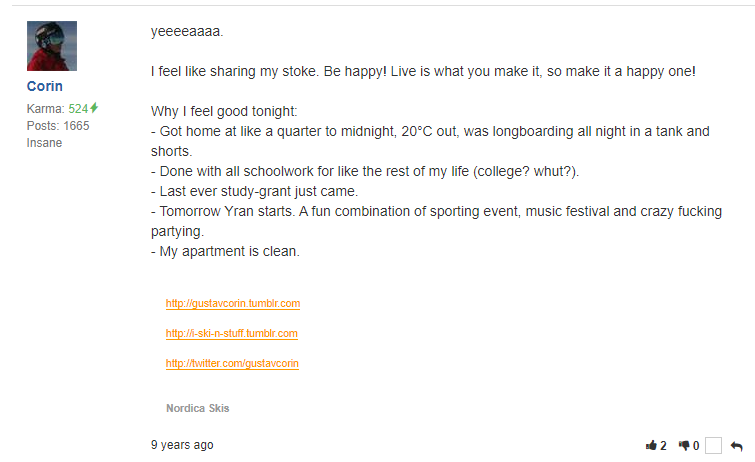Tick the checkbox beside the vote counts
The width and height of the screenshot is (755, 462).
coord(713,446)
